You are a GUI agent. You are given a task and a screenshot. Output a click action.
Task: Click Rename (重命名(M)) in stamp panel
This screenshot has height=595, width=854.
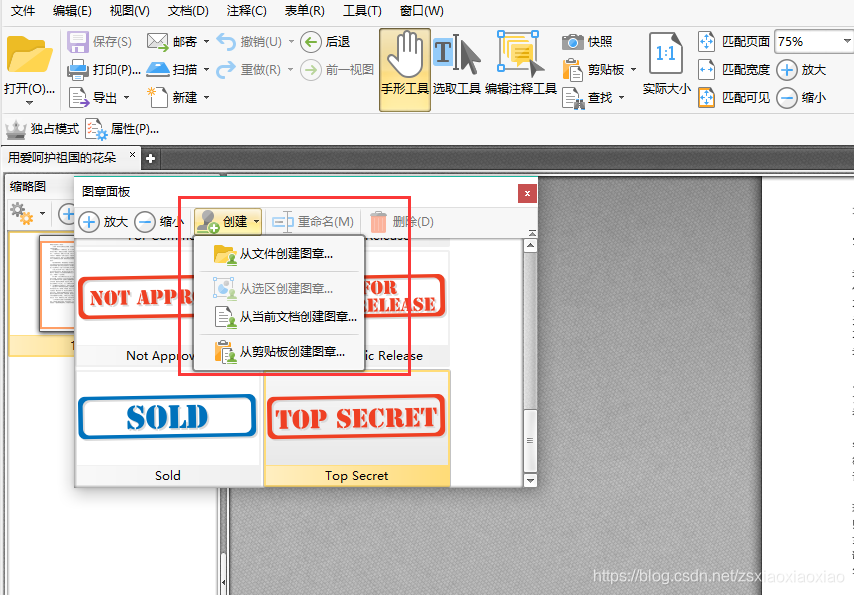coord(313,222)
